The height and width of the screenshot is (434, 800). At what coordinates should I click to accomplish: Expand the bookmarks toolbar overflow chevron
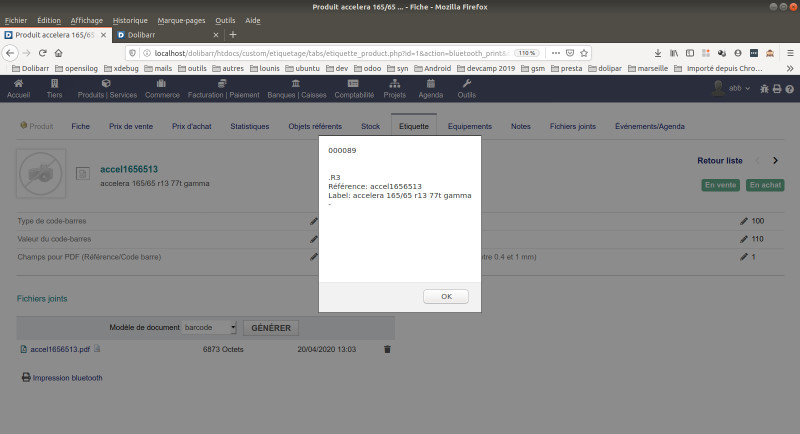[790, 68]
